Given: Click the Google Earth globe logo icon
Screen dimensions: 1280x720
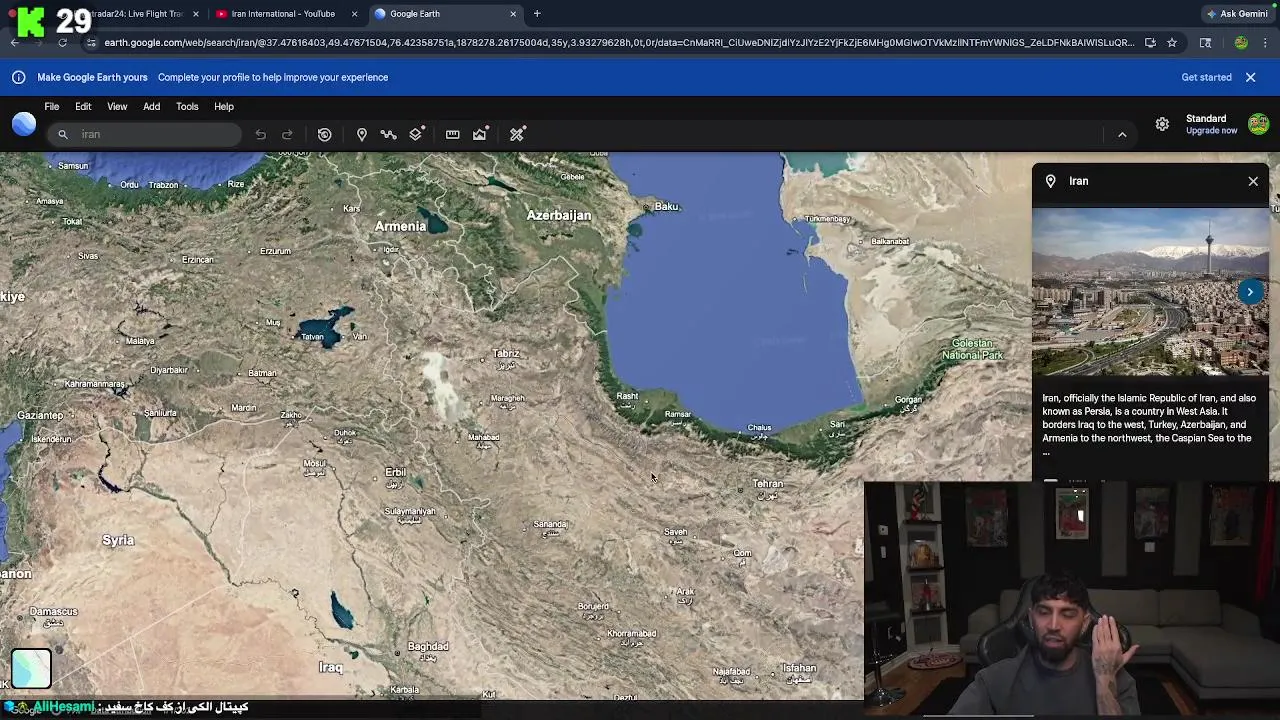Looking at the screenshot, I should (24, 123).
